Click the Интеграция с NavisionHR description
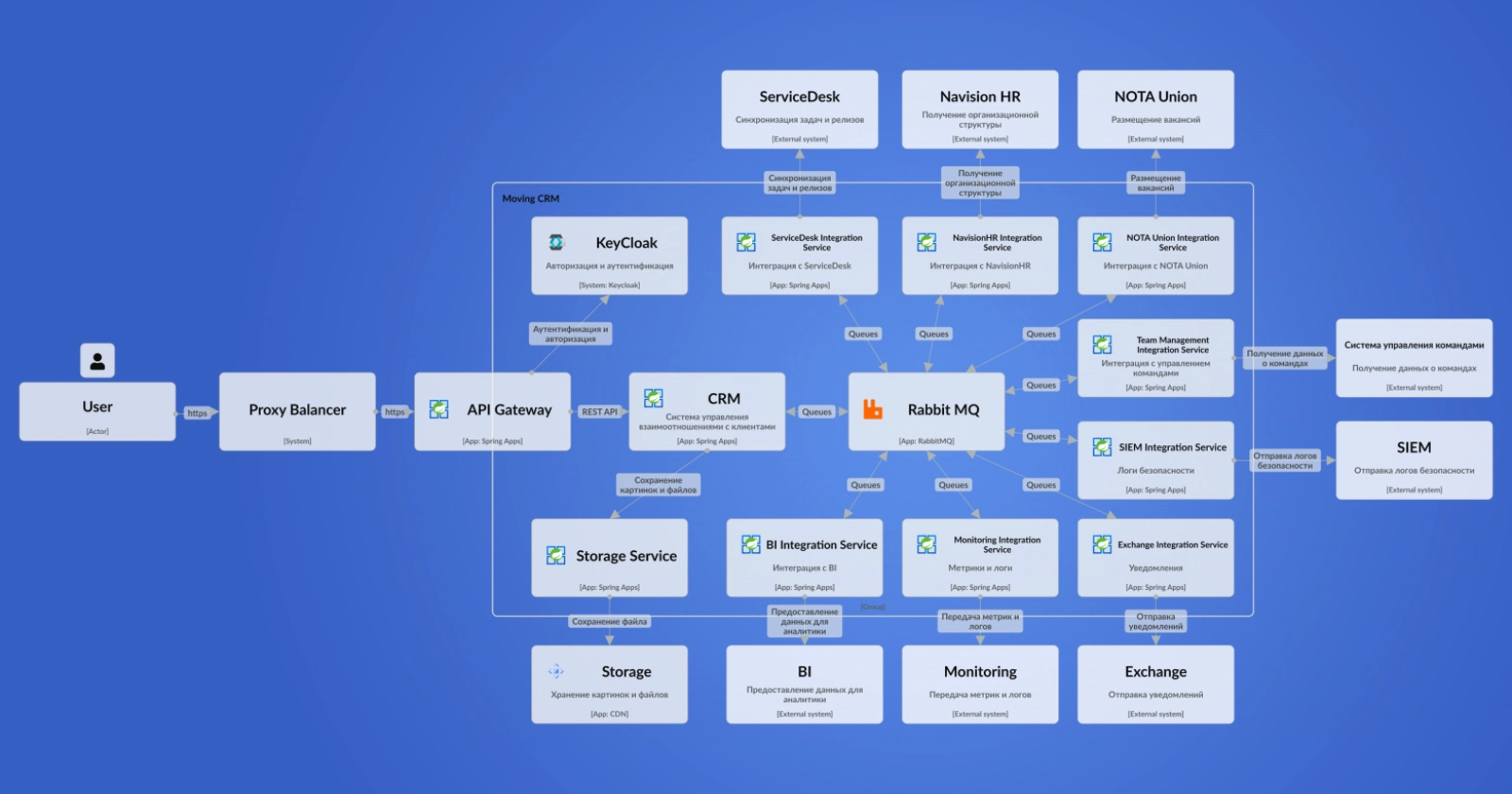This screenshot has width=1512, height=794. point(980,267)
